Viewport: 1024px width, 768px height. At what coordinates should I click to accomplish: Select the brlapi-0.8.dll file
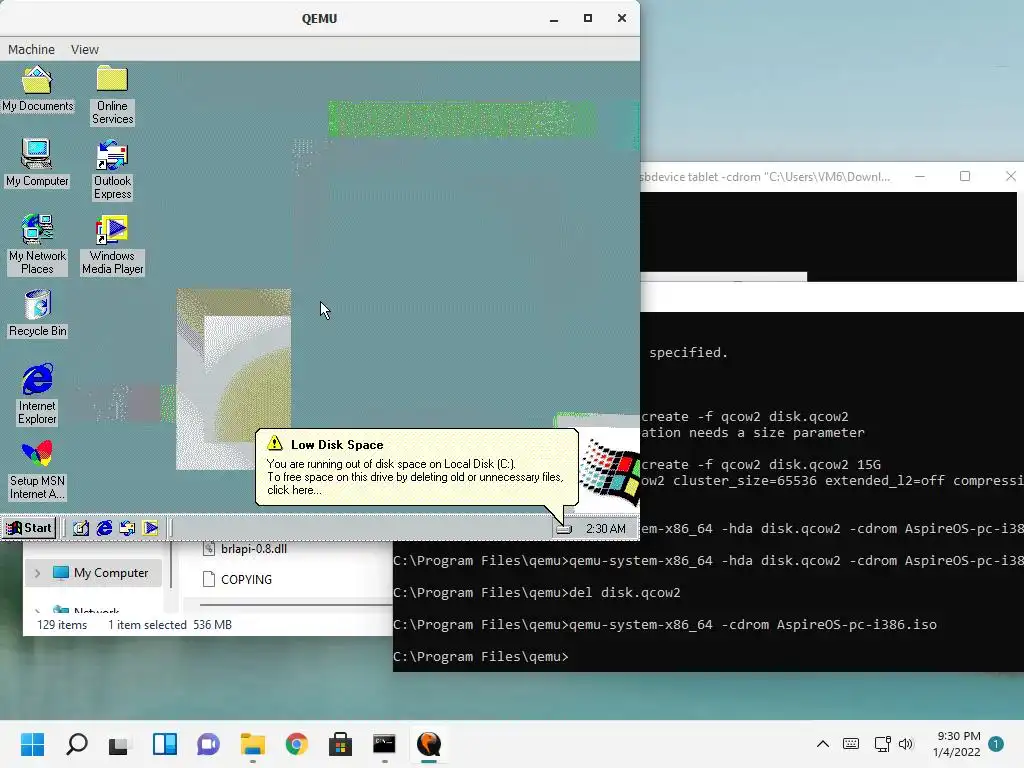pos(245,549)
